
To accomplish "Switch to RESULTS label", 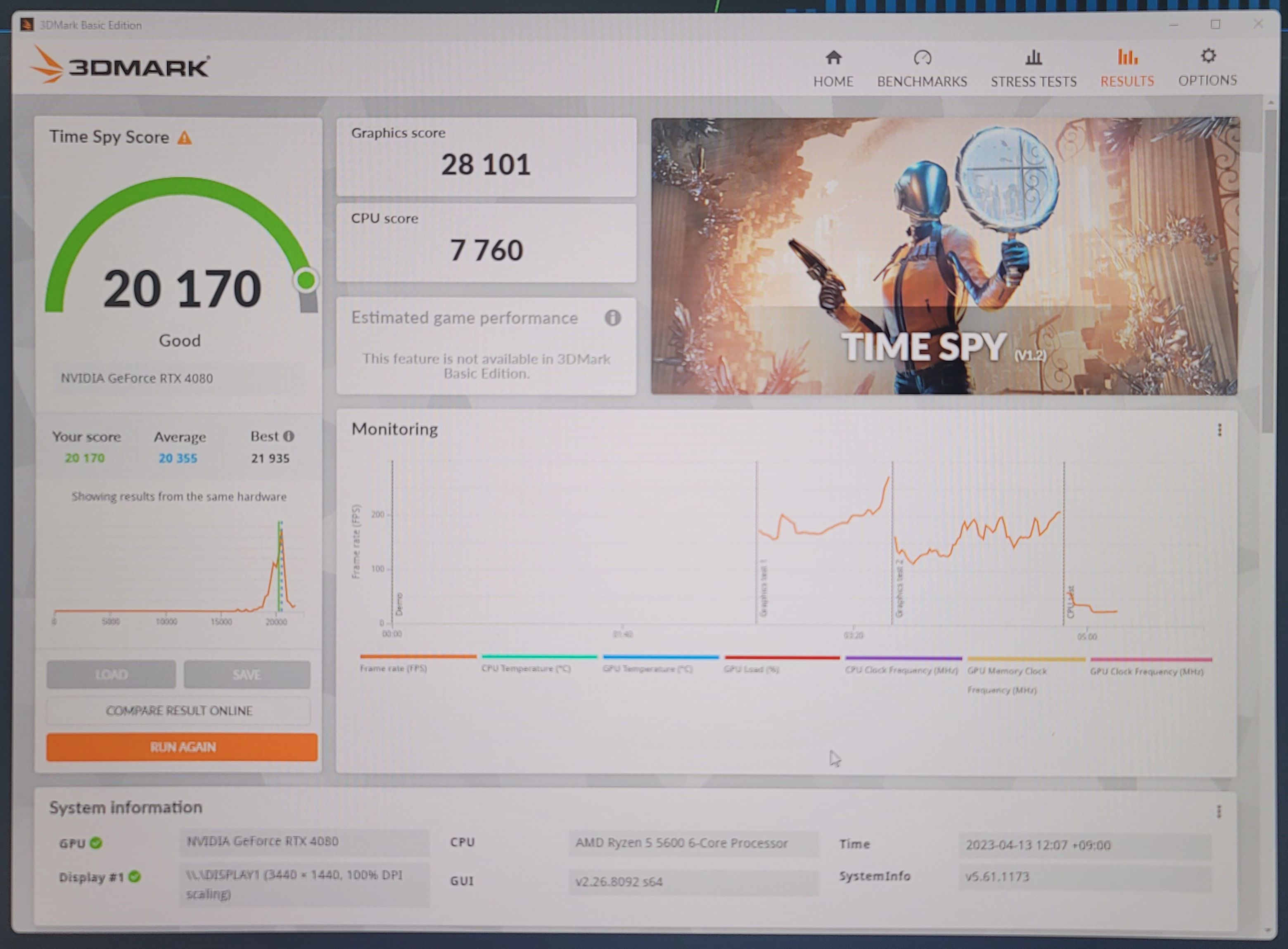I will point(1127,81).
